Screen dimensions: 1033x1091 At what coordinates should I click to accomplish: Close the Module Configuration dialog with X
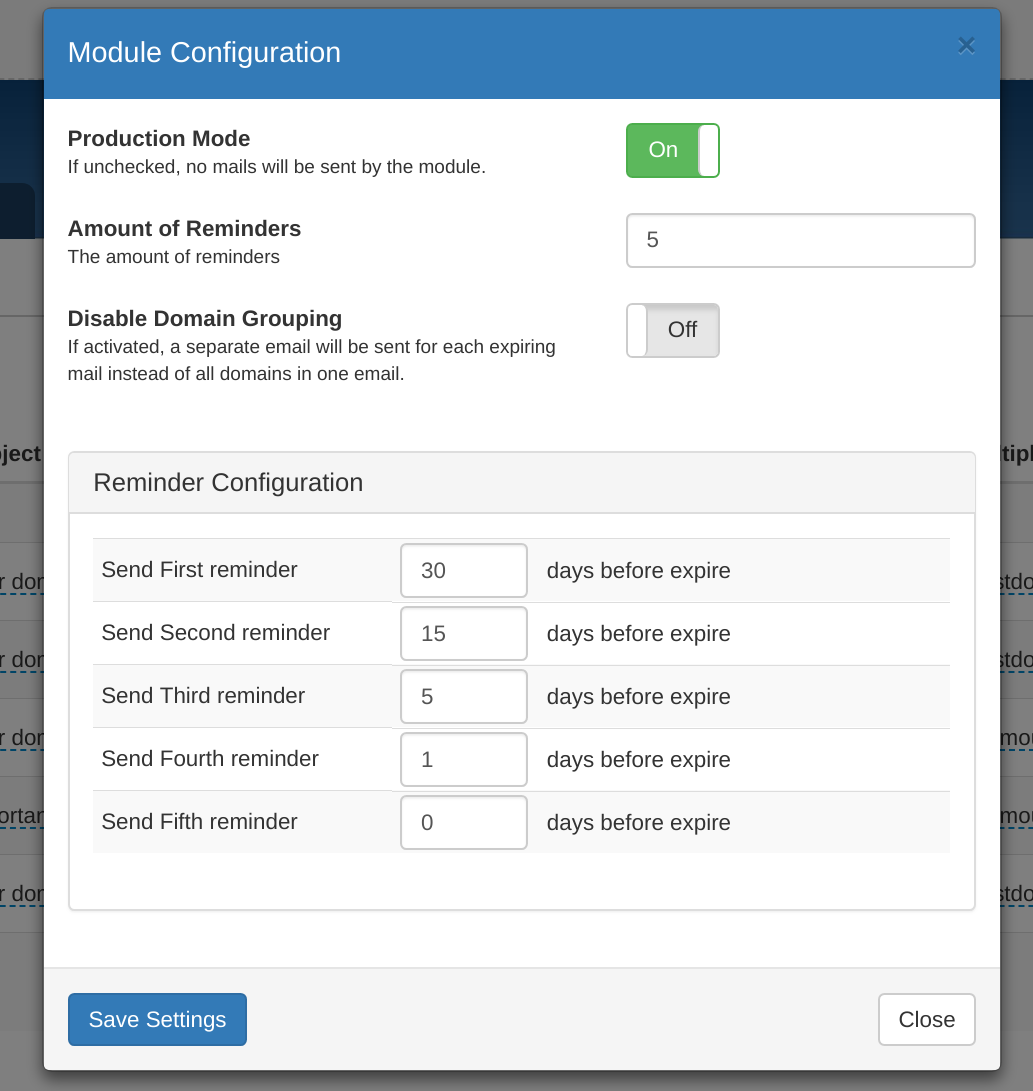[x=966, y=46]
